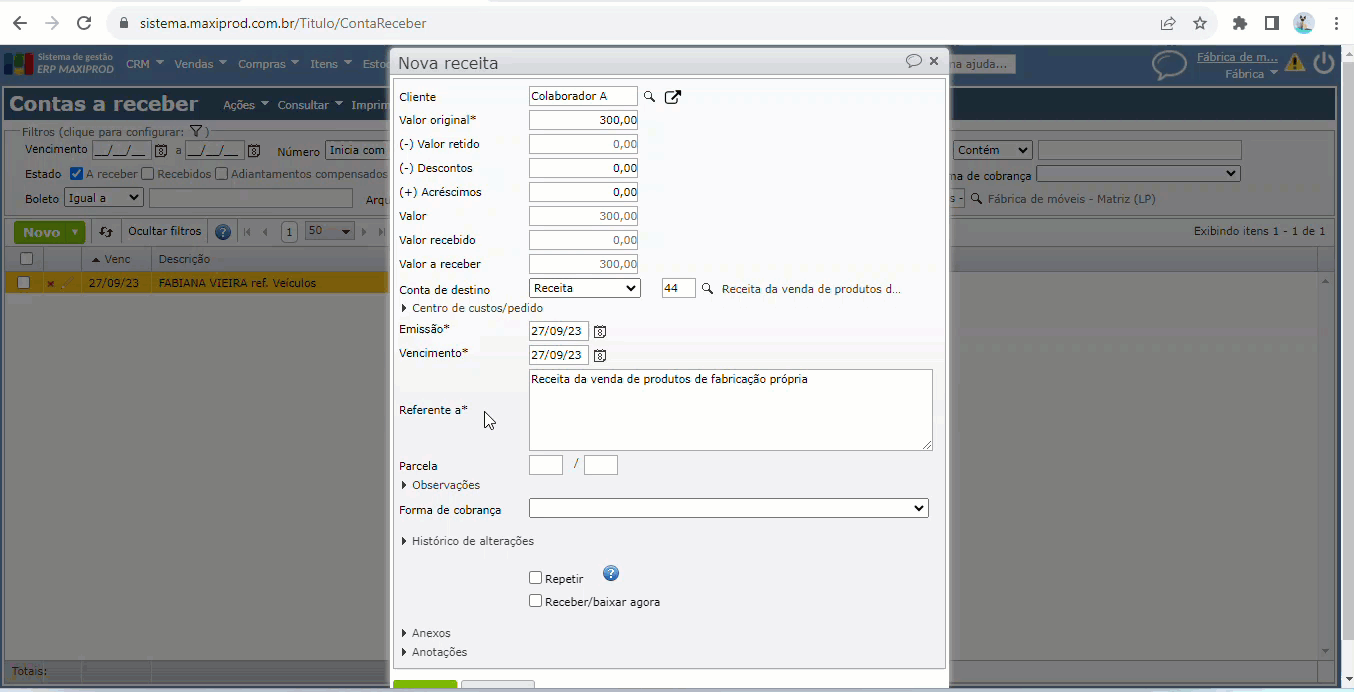Reload the browser page
The width and height of the screenshot is (1354, 692).
pos(84,23)
